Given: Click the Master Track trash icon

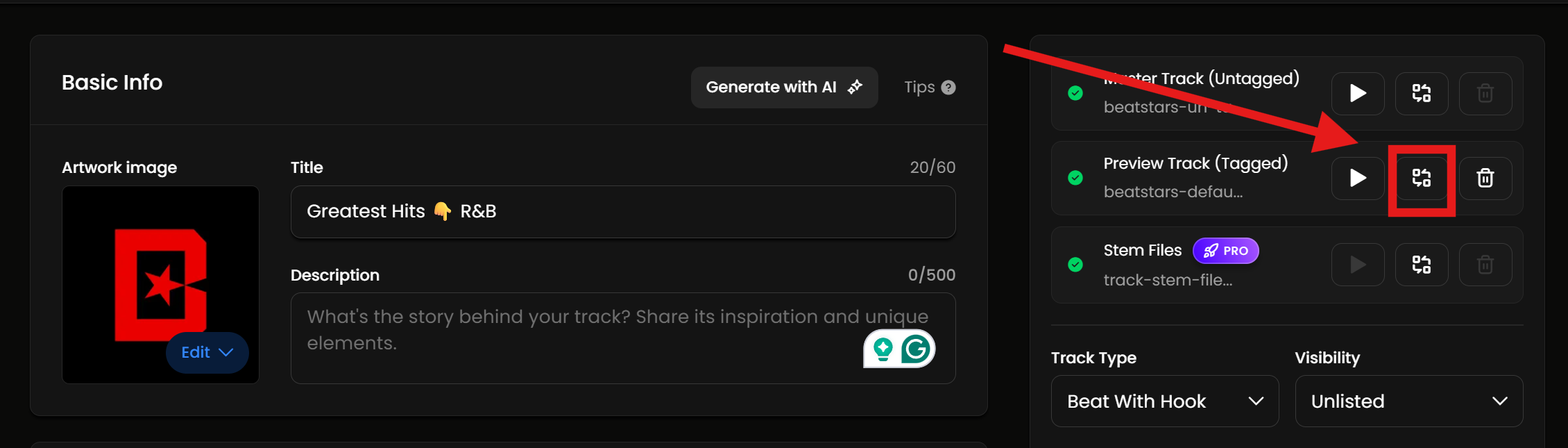Looking at the screenshot, I should coord(1485,93).
